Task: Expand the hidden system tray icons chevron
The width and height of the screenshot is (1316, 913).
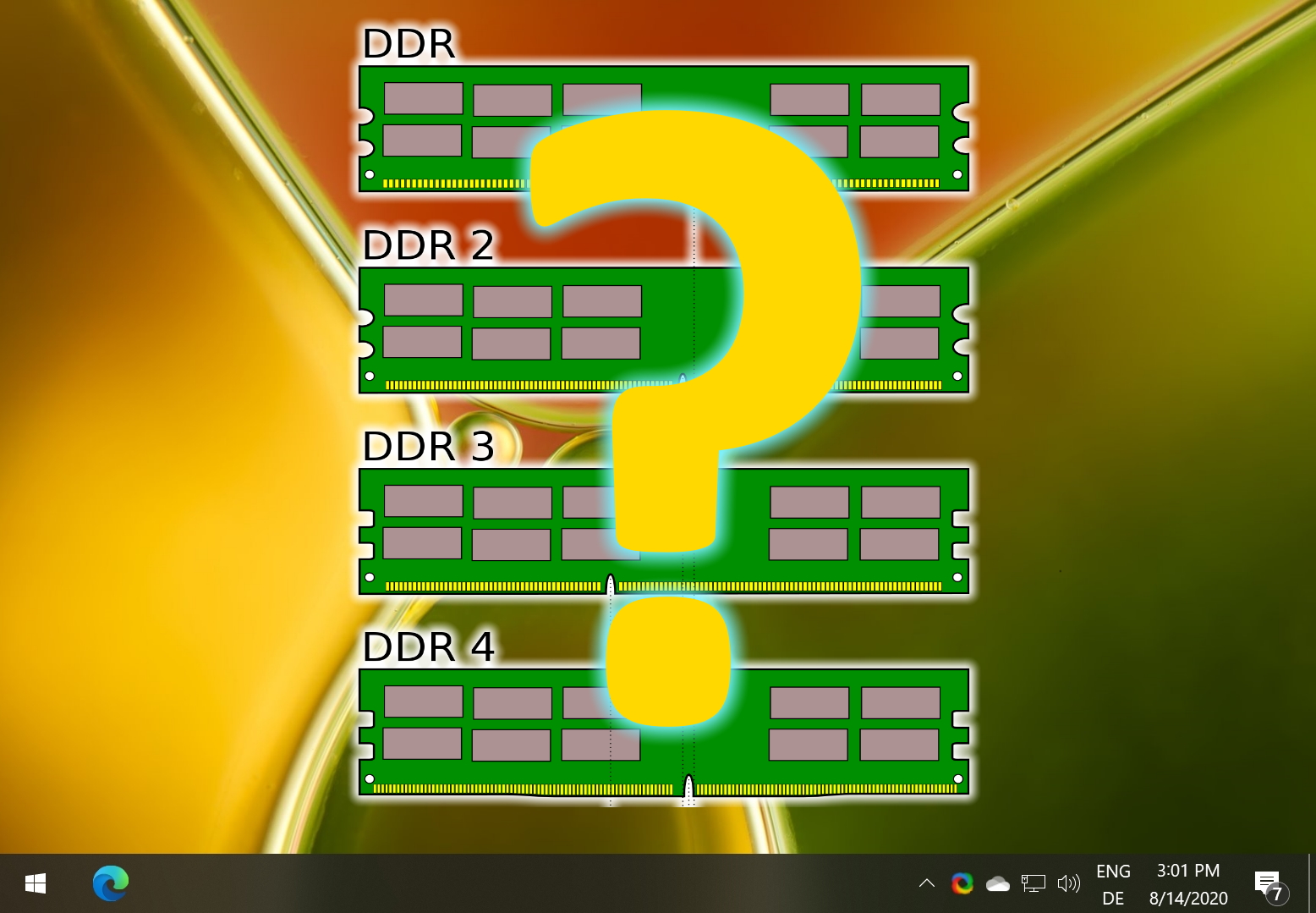Action: [x=926, y=883]
